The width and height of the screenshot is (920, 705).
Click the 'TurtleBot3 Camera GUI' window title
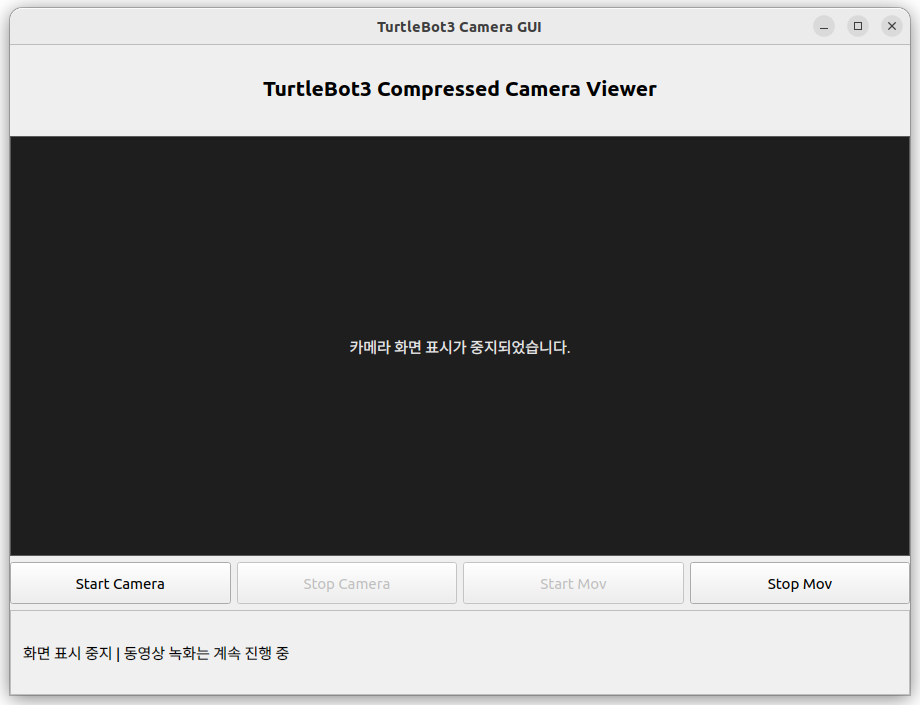tap(459, 27)
